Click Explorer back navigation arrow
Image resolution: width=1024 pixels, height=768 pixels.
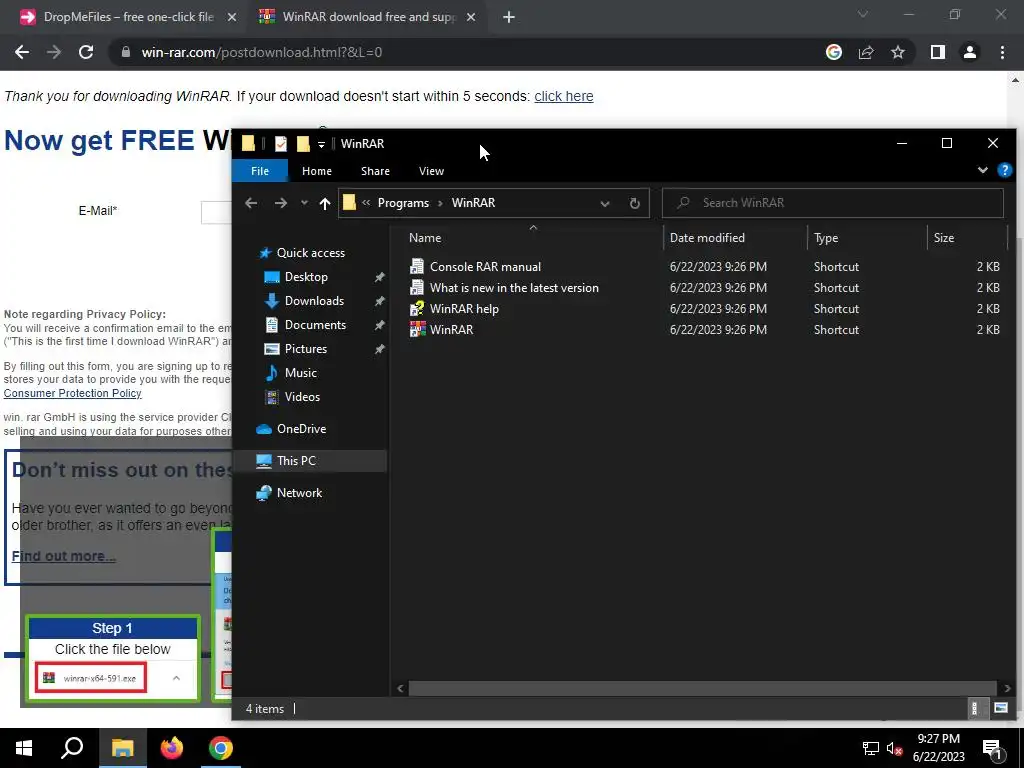pyautogui.click(x=251, y=203)
